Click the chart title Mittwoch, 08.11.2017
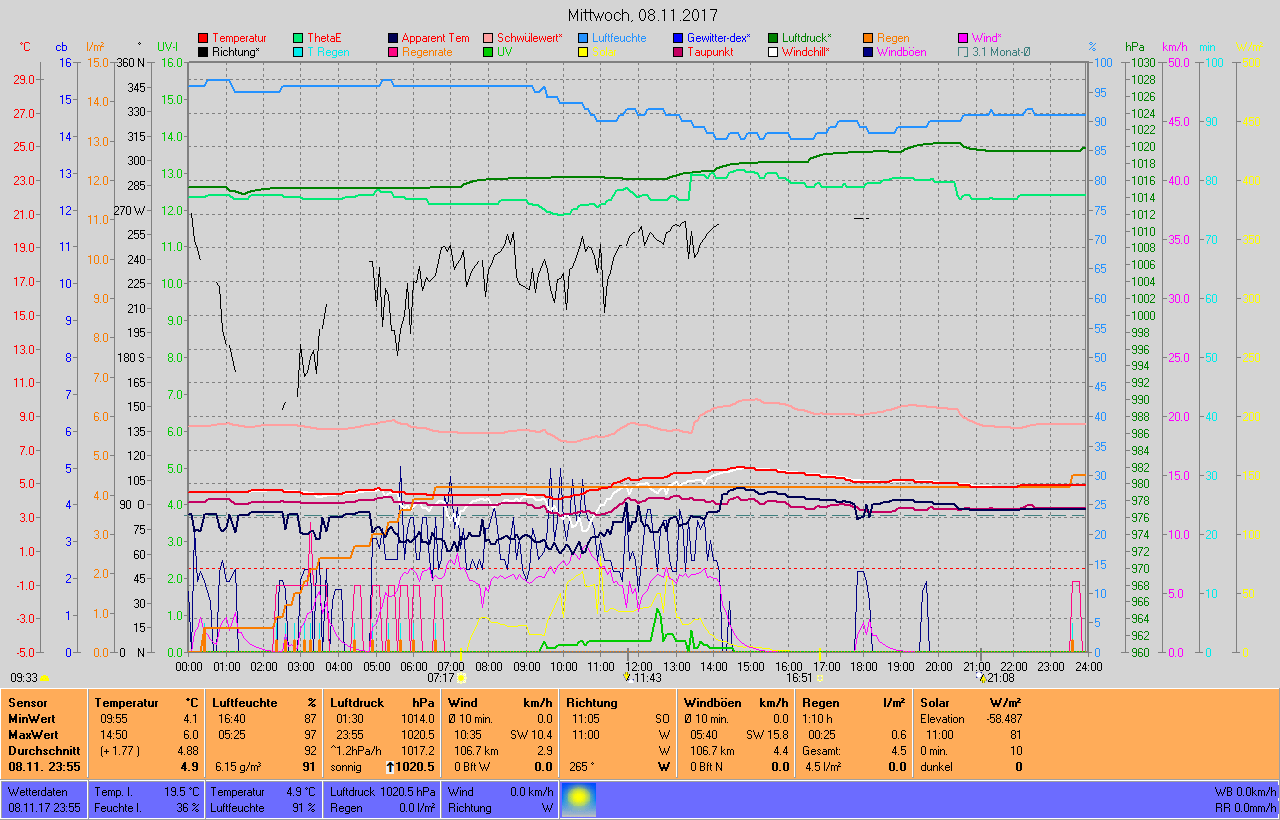This screenshot has width=1280, height=820. 639,15
